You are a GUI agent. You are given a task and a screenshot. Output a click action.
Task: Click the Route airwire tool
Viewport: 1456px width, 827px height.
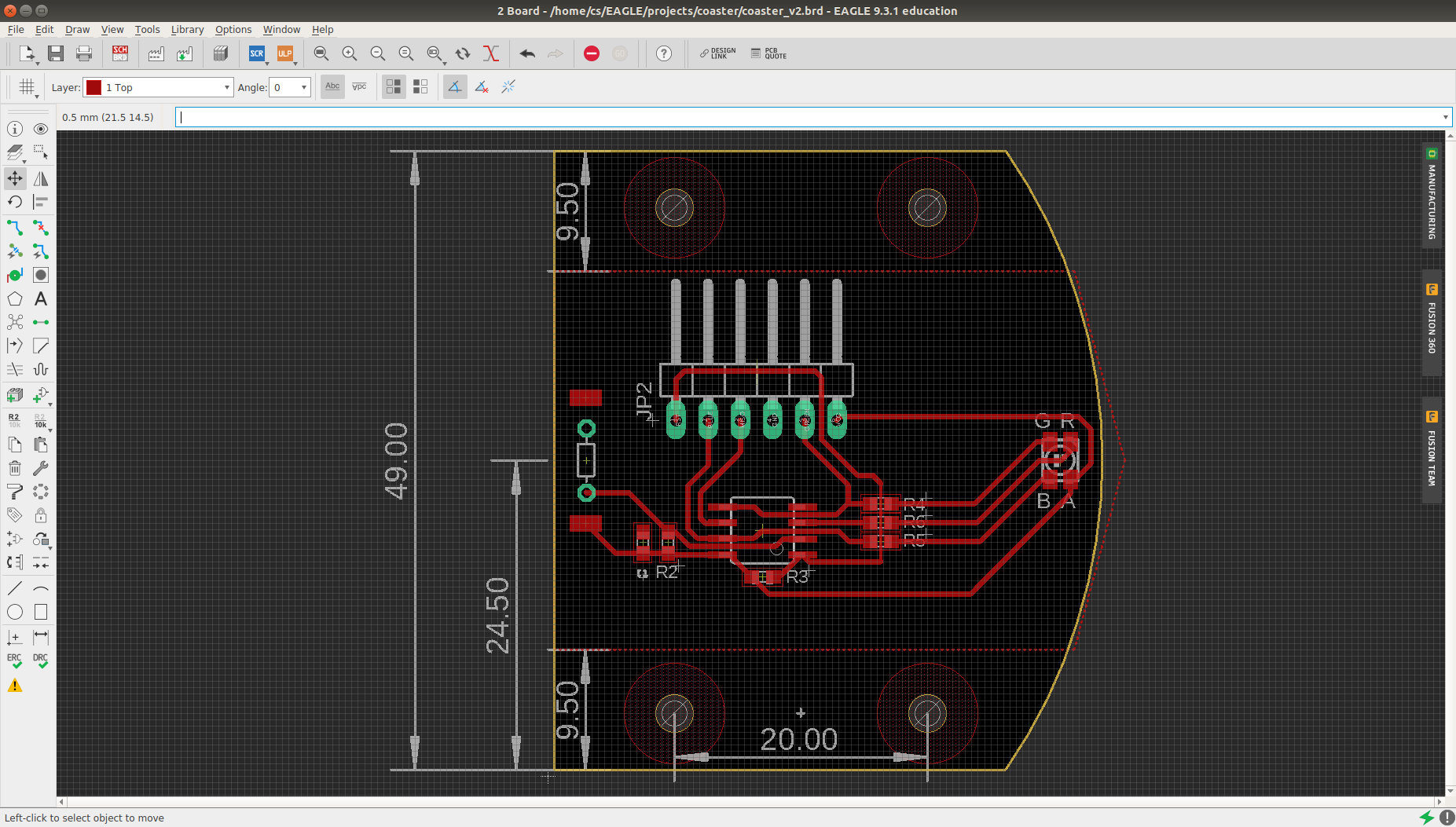(15, 228)
